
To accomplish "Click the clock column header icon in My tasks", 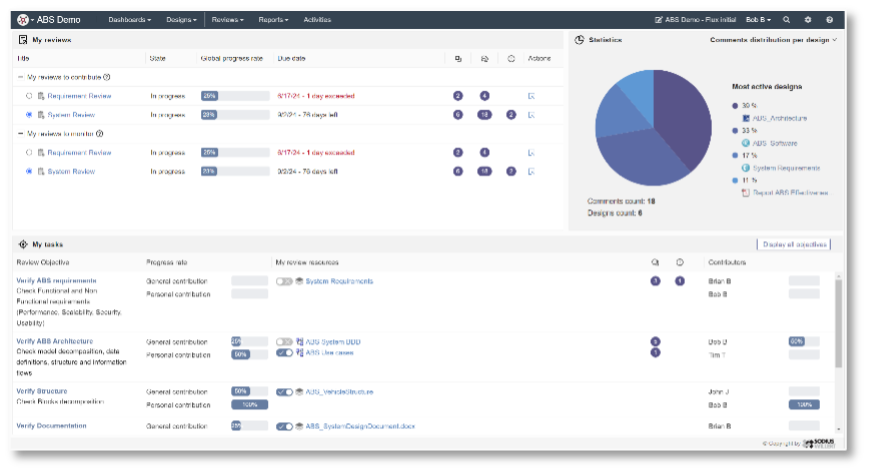I will [680, 263].
